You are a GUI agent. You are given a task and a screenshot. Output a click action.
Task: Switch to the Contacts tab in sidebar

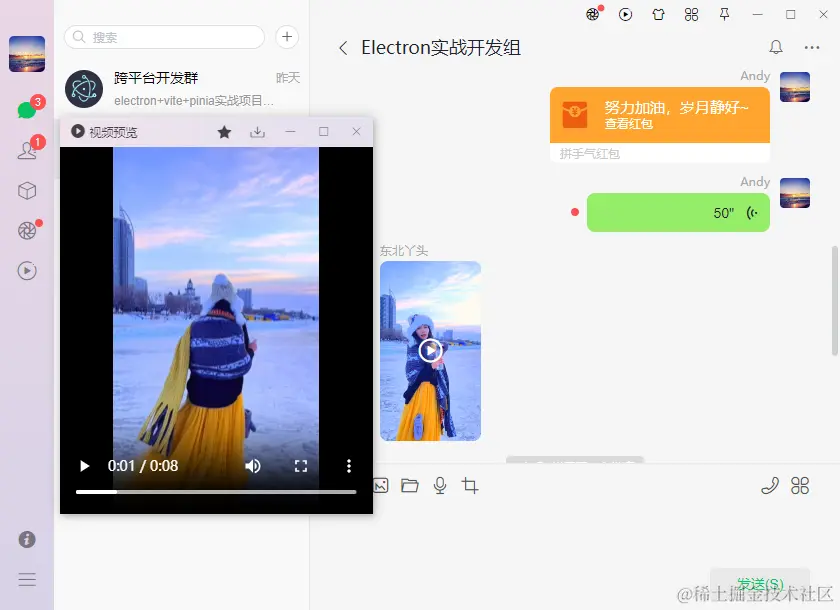[27, 150]
